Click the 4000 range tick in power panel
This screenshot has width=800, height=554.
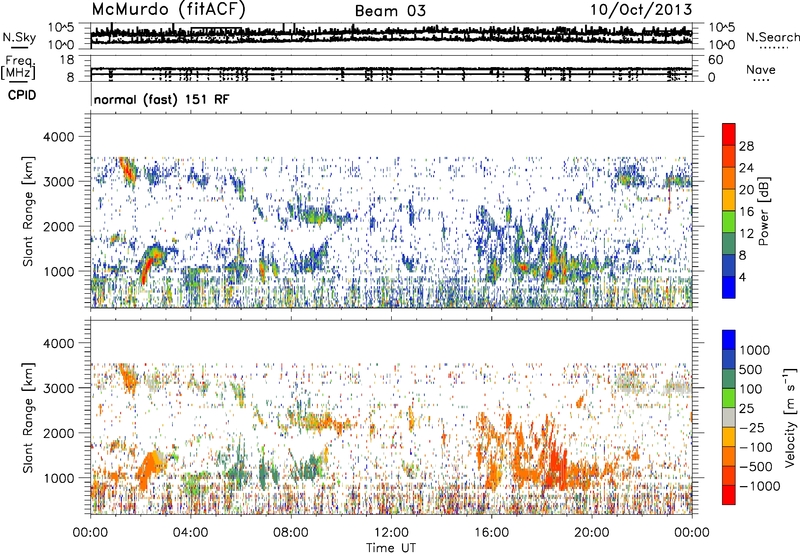coord(60,137)
